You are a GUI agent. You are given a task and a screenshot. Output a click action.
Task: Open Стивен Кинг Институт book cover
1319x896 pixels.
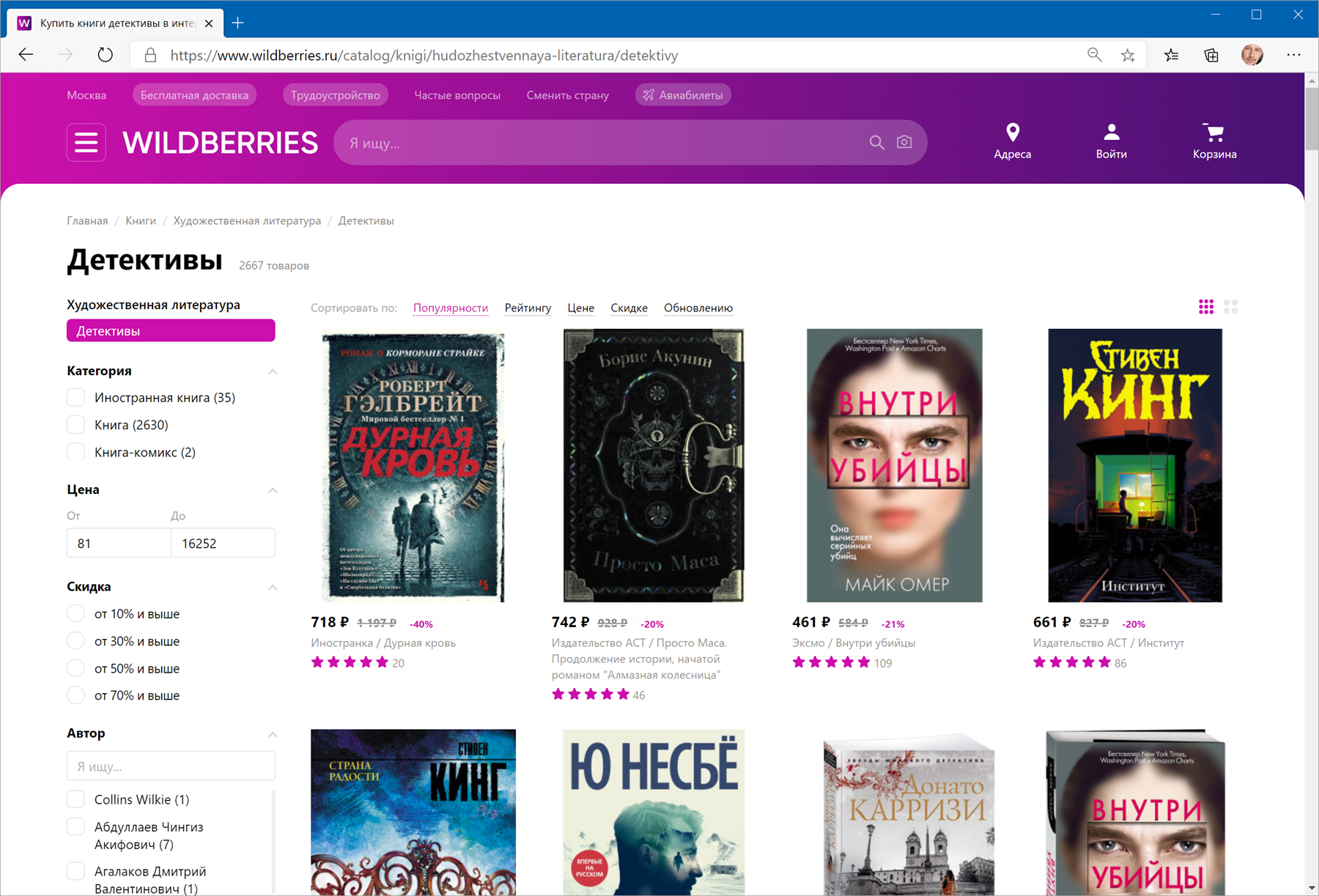click(1135, 465)
